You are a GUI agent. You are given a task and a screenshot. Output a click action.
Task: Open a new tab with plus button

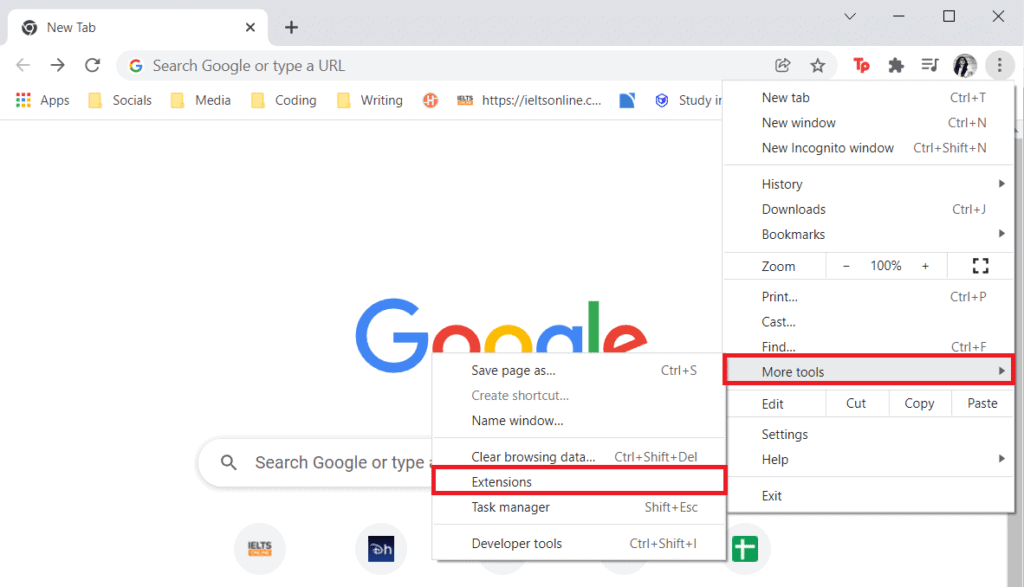click(x=291, y=28)
